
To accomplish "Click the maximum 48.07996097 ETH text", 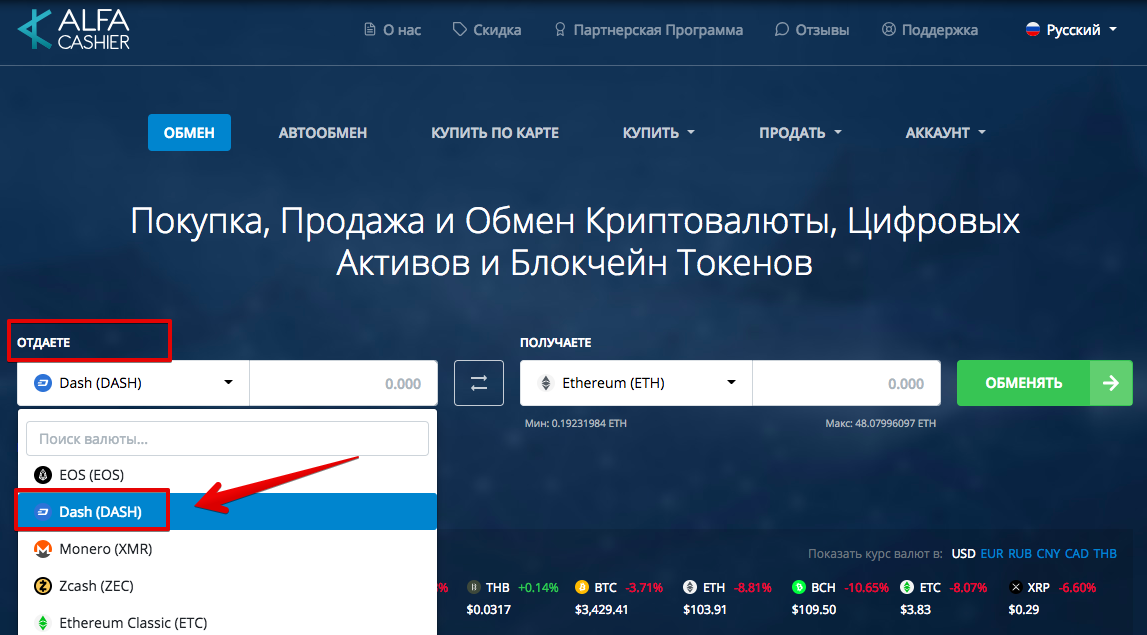I will tap(881, 424).
